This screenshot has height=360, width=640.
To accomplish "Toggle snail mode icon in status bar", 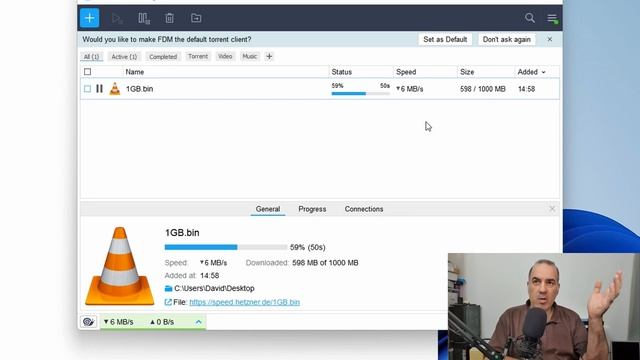I will 88,322.
